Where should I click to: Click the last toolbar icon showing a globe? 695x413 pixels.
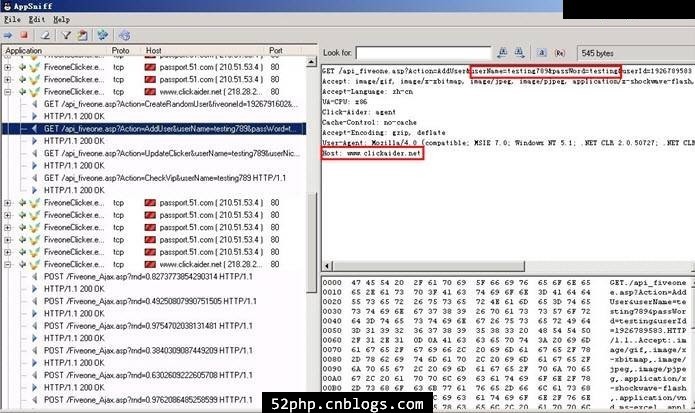point(125,35)
